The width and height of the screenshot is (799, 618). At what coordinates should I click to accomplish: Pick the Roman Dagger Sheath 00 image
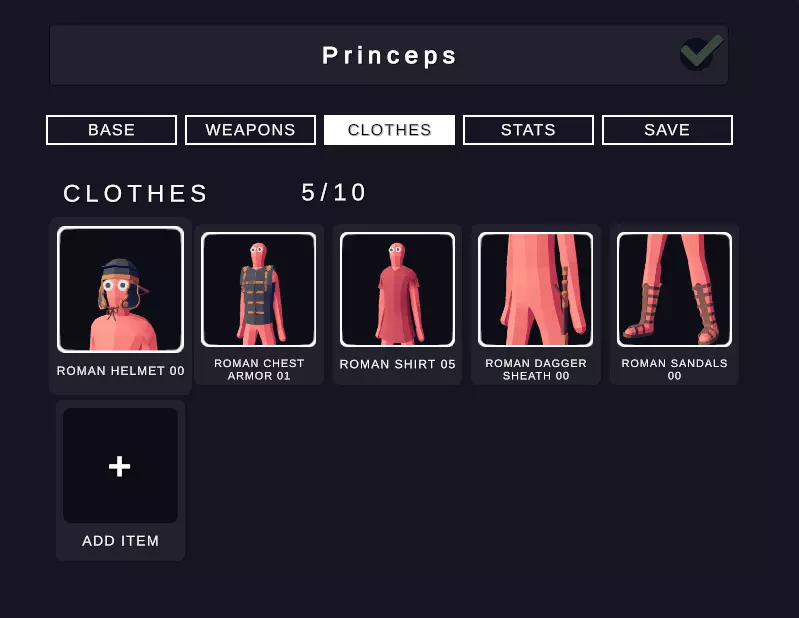[x=536, y=289]
